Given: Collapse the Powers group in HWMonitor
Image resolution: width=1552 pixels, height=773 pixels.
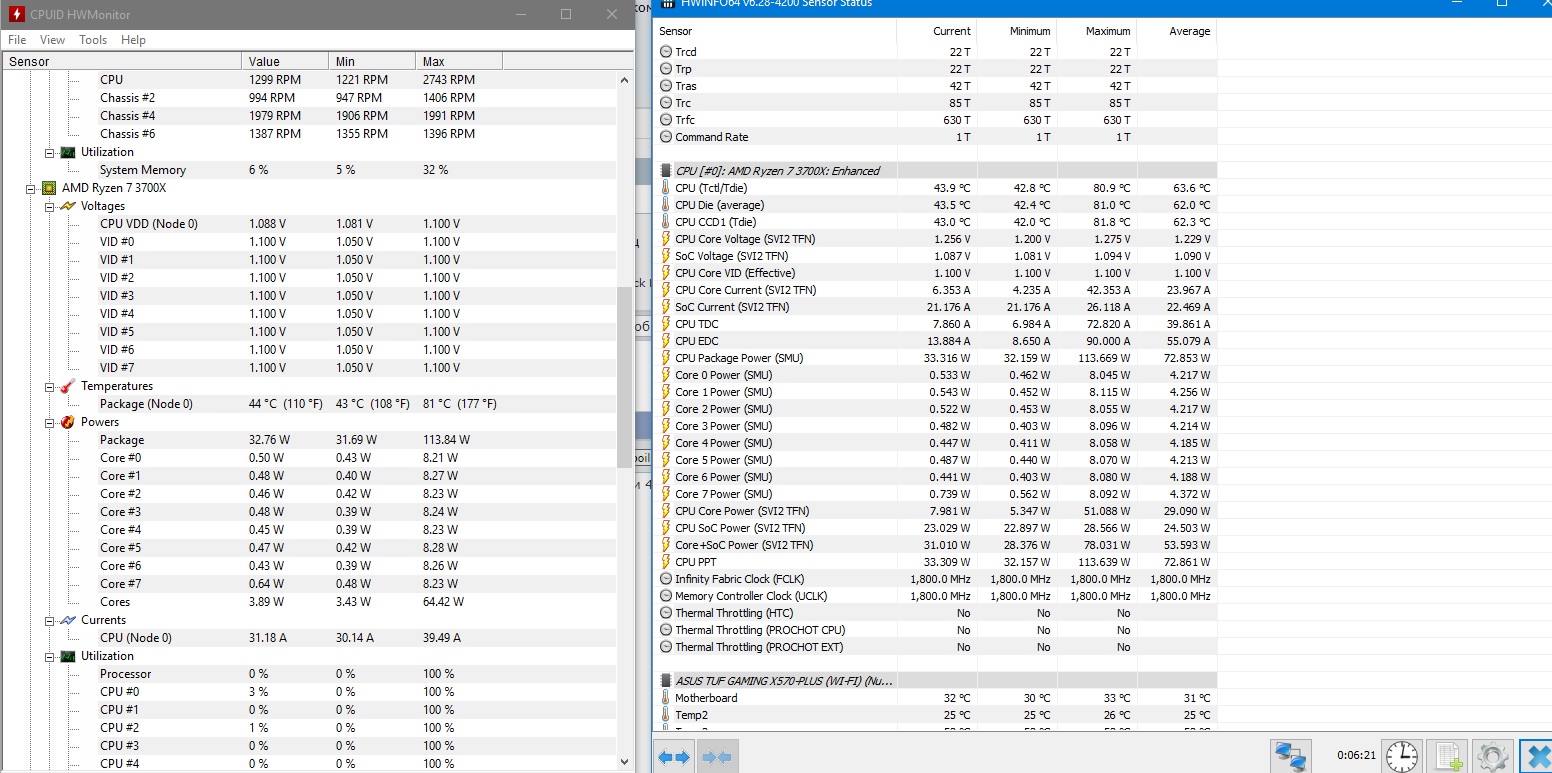Looking at the screenshot, I should tap(49, 422).
